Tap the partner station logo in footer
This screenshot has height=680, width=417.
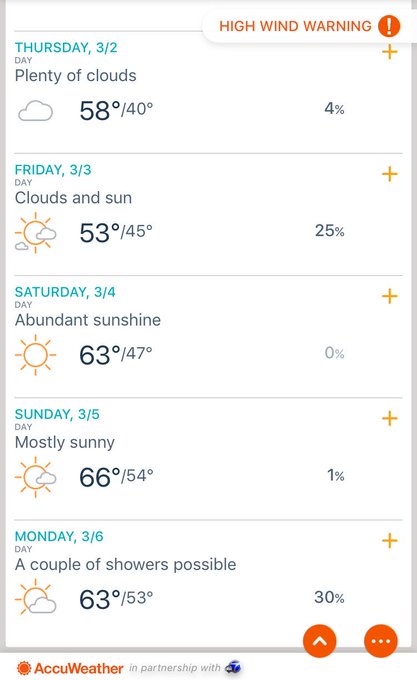click(234, 667)
